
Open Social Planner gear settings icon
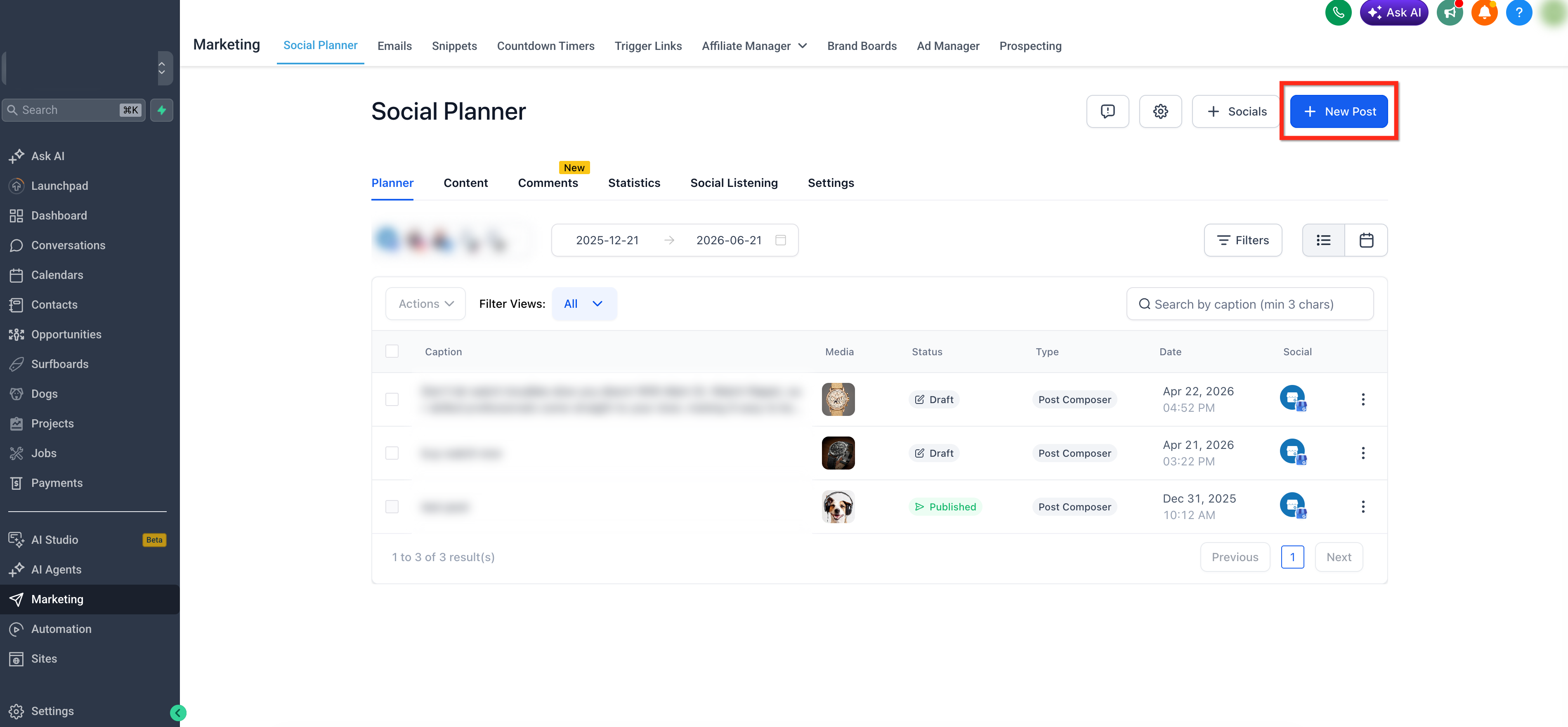[x=1160, y=111]
